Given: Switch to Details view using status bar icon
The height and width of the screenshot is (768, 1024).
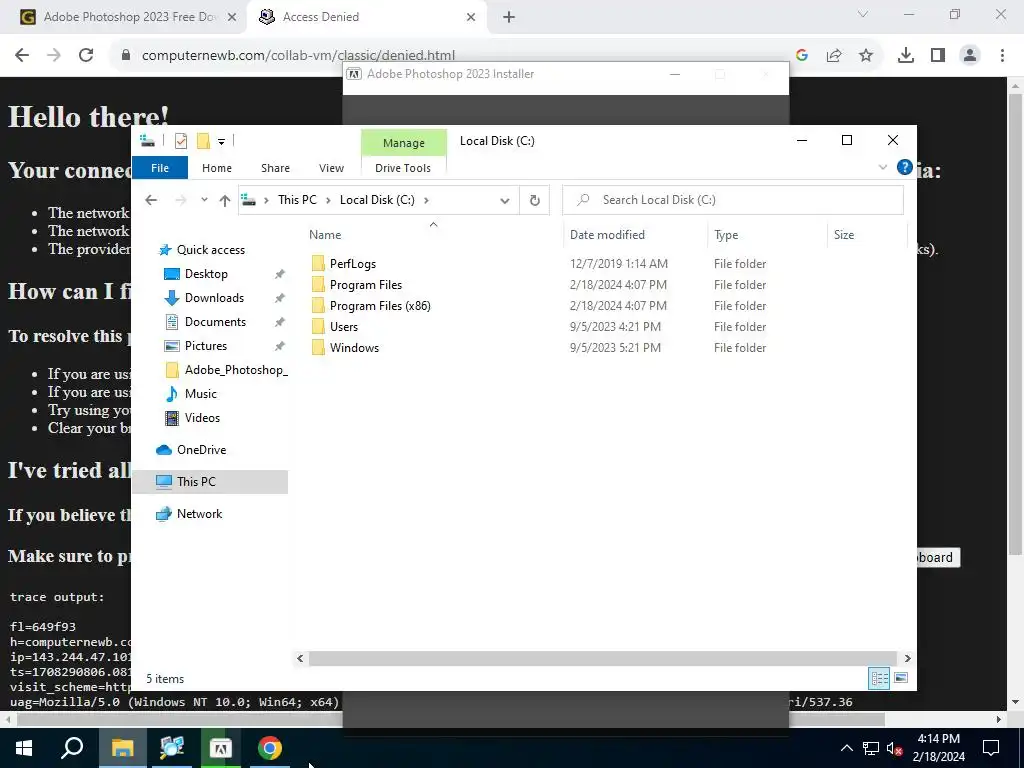Looking at the screenshot, I should pyautogui.click(x=879, y=678).
